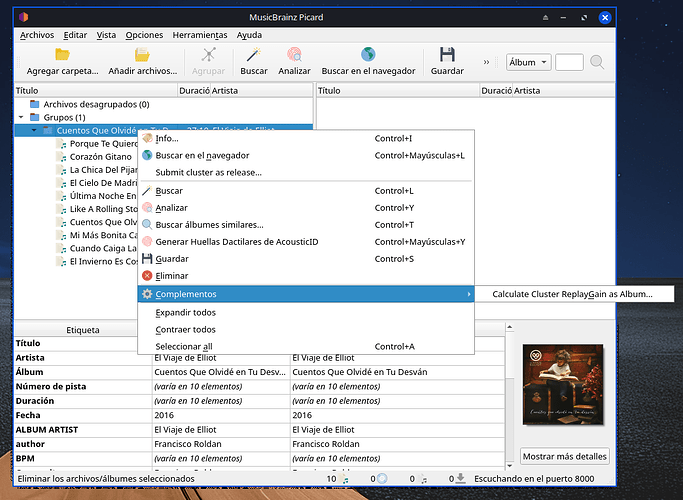683x500 pixels.
Task: Click Calculate Cluster ReplayGain as Album
Action: click(572, 294)
